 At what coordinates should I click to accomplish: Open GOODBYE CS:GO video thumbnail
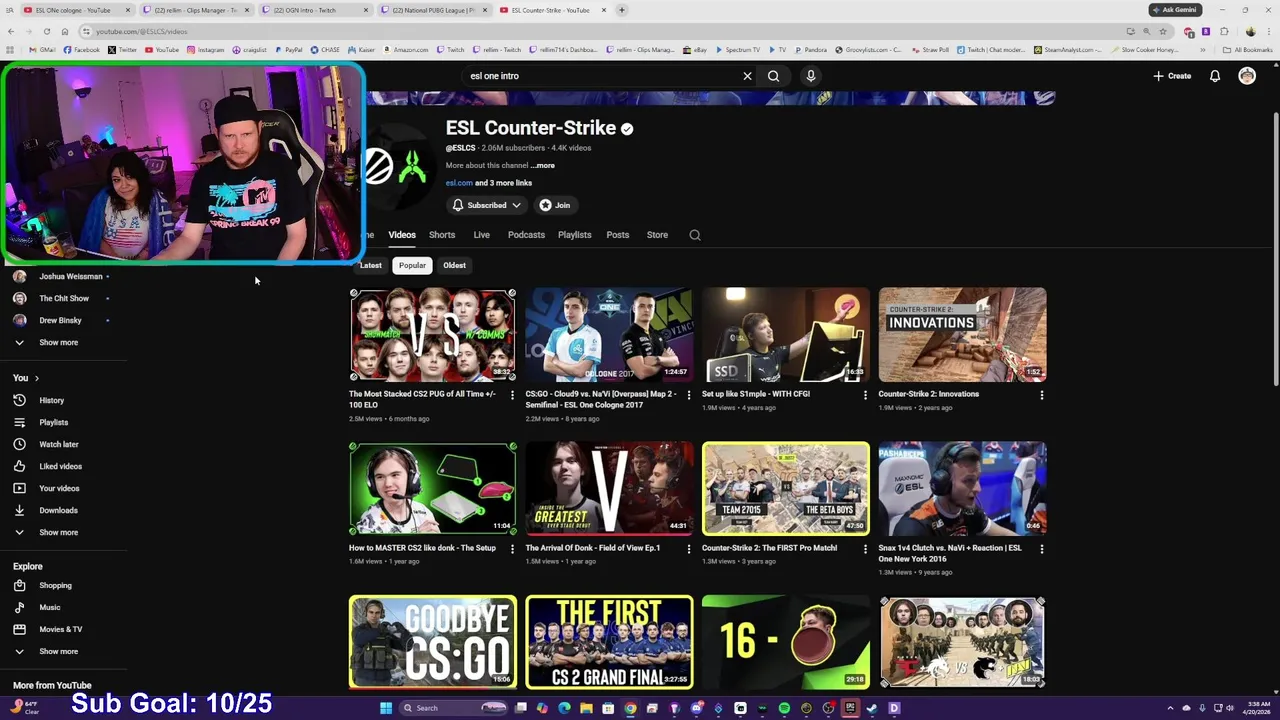pyautogui.click(x=433, y=642)
